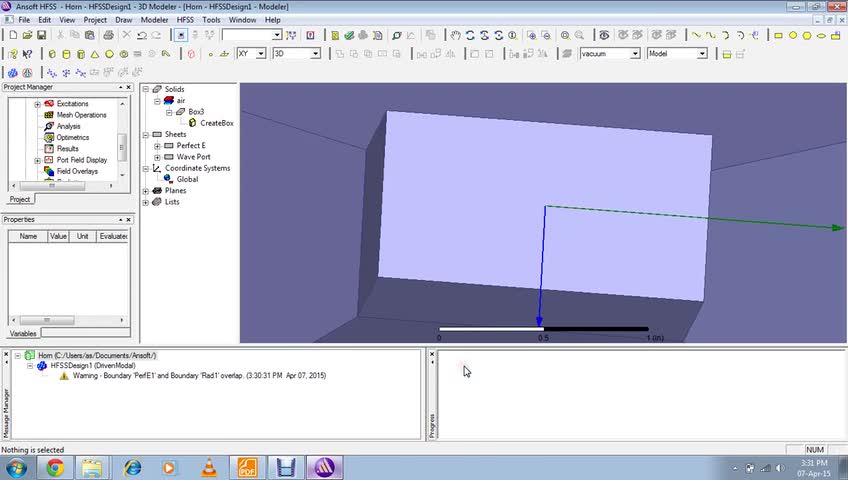Open the HFSS menu
Screen dimensions: 848x480
click(x=185, y=20)
